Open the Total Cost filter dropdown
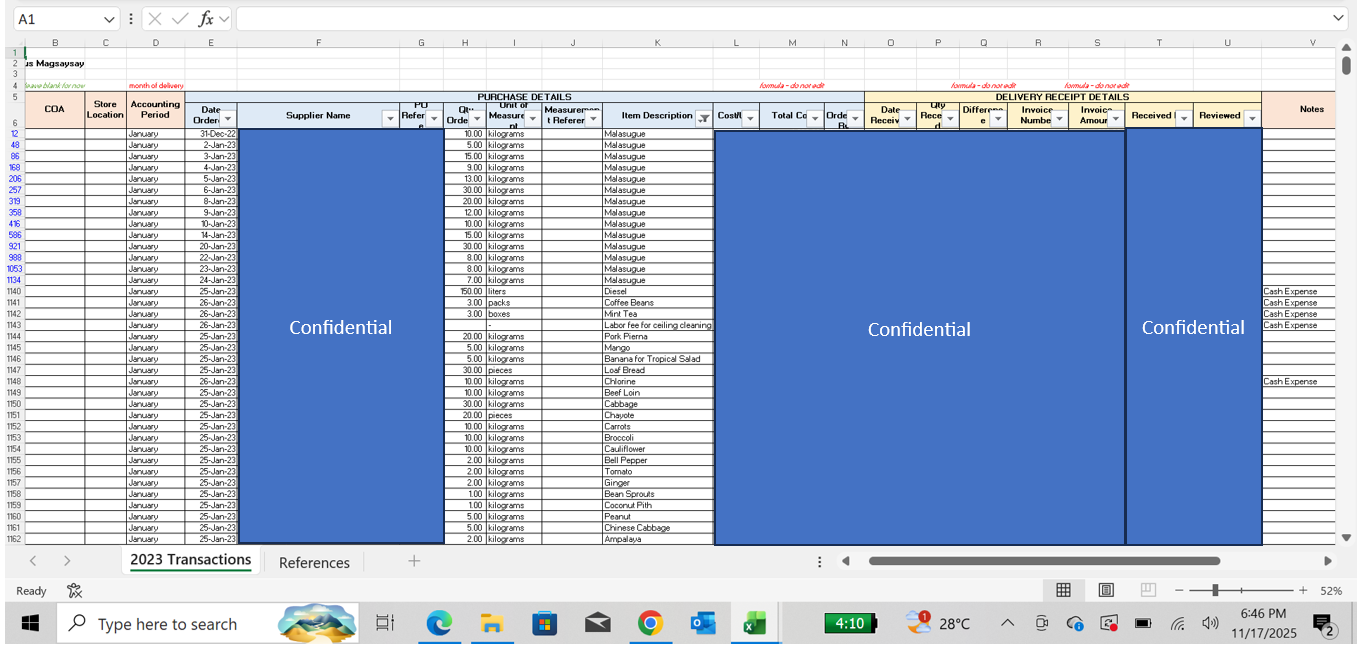The width and height of the screenshot is (1357, 650). (815, 119)
